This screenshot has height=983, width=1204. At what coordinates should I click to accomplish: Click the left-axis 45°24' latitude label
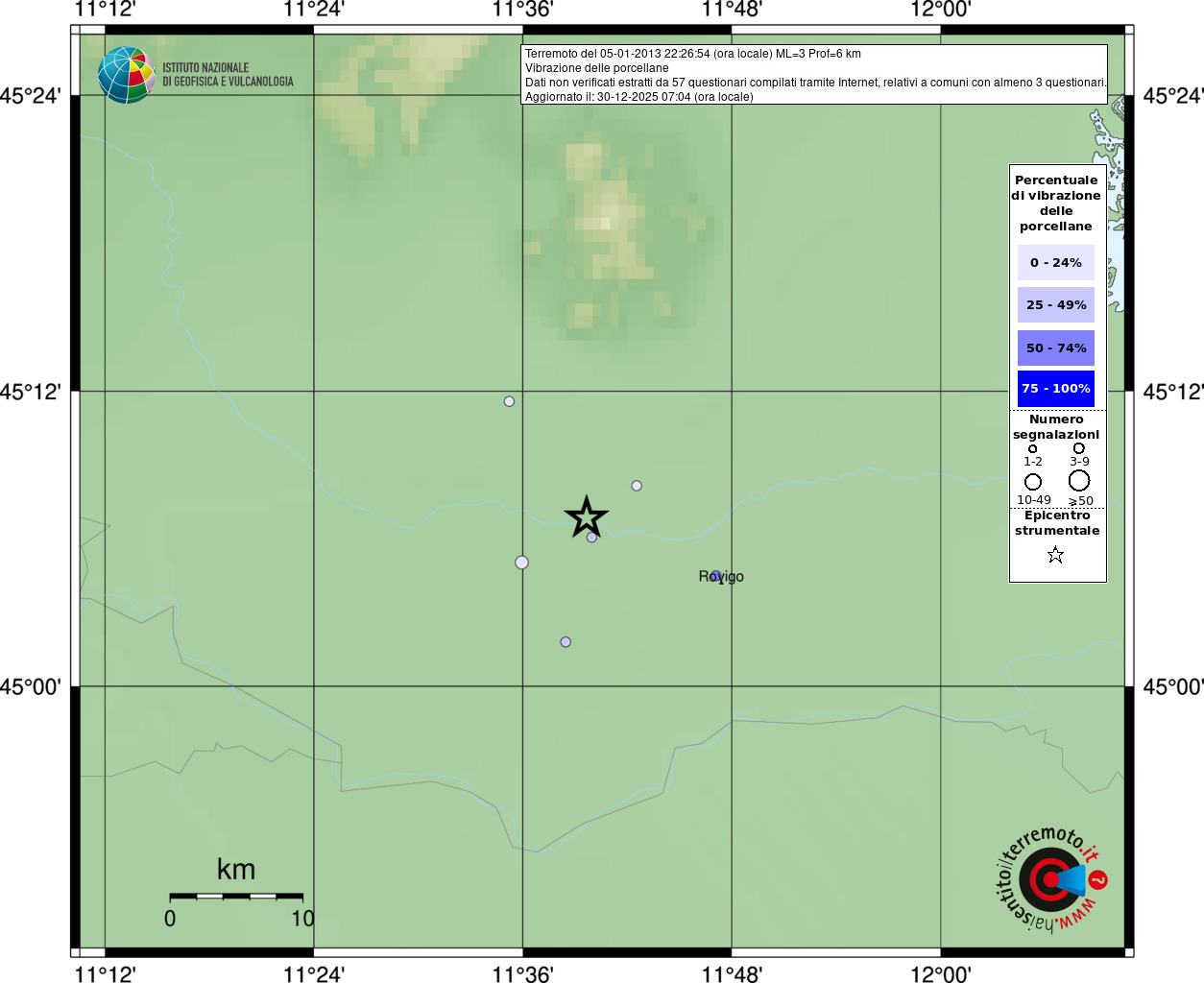pos(31,95)
